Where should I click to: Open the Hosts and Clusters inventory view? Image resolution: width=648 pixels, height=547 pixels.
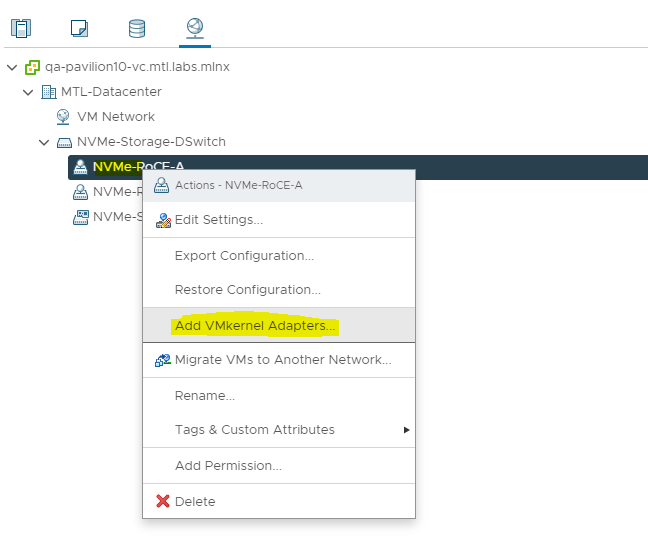point(21,29)
